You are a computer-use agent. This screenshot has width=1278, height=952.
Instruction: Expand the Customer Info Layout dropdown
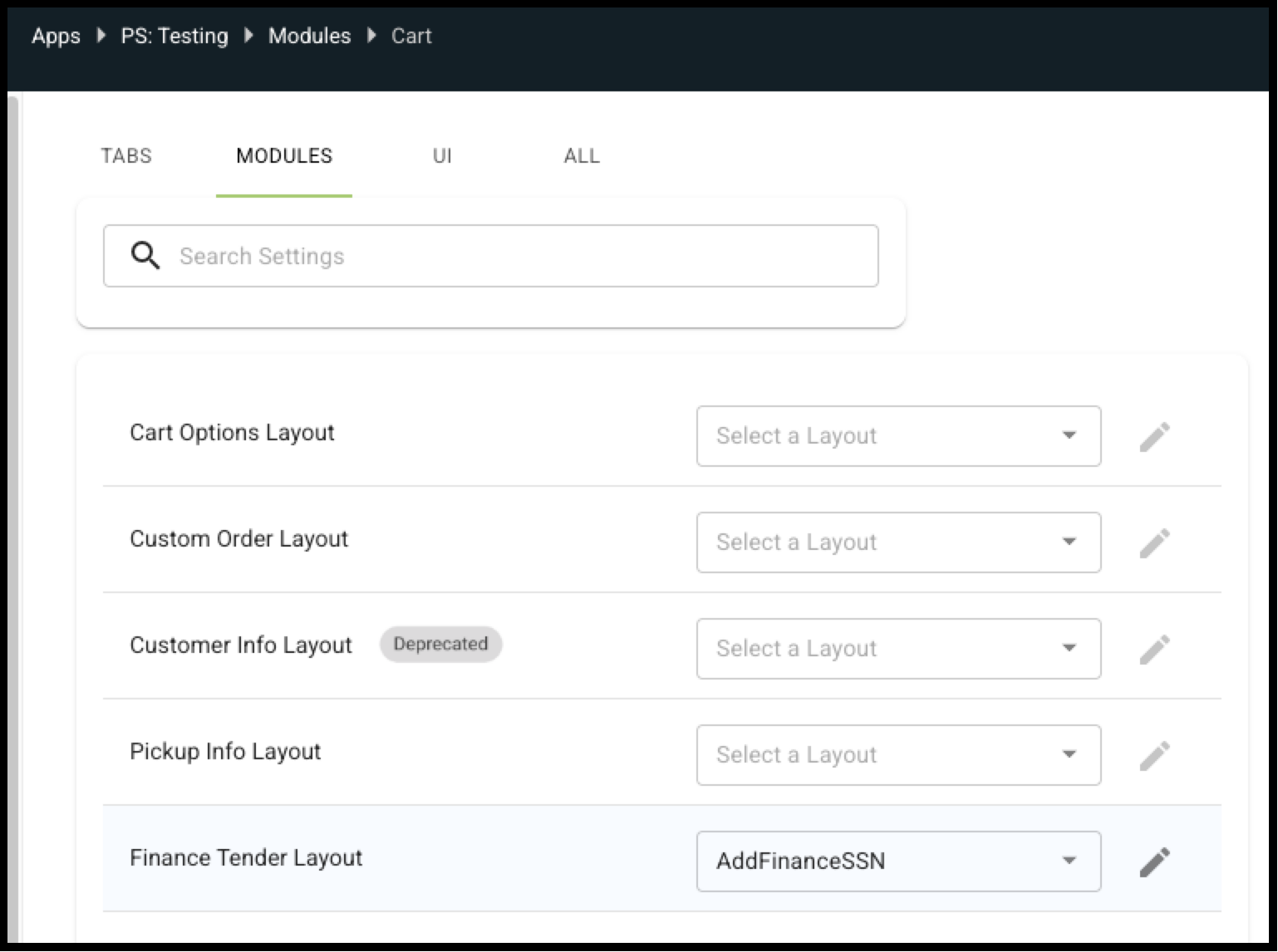coord(898,649)
